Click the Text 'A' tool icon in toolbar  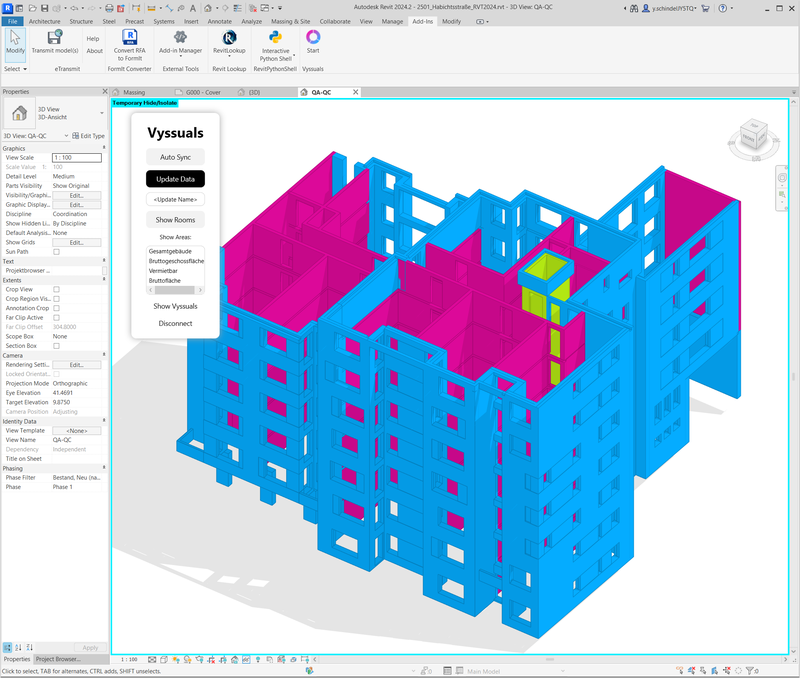(192, 8)
